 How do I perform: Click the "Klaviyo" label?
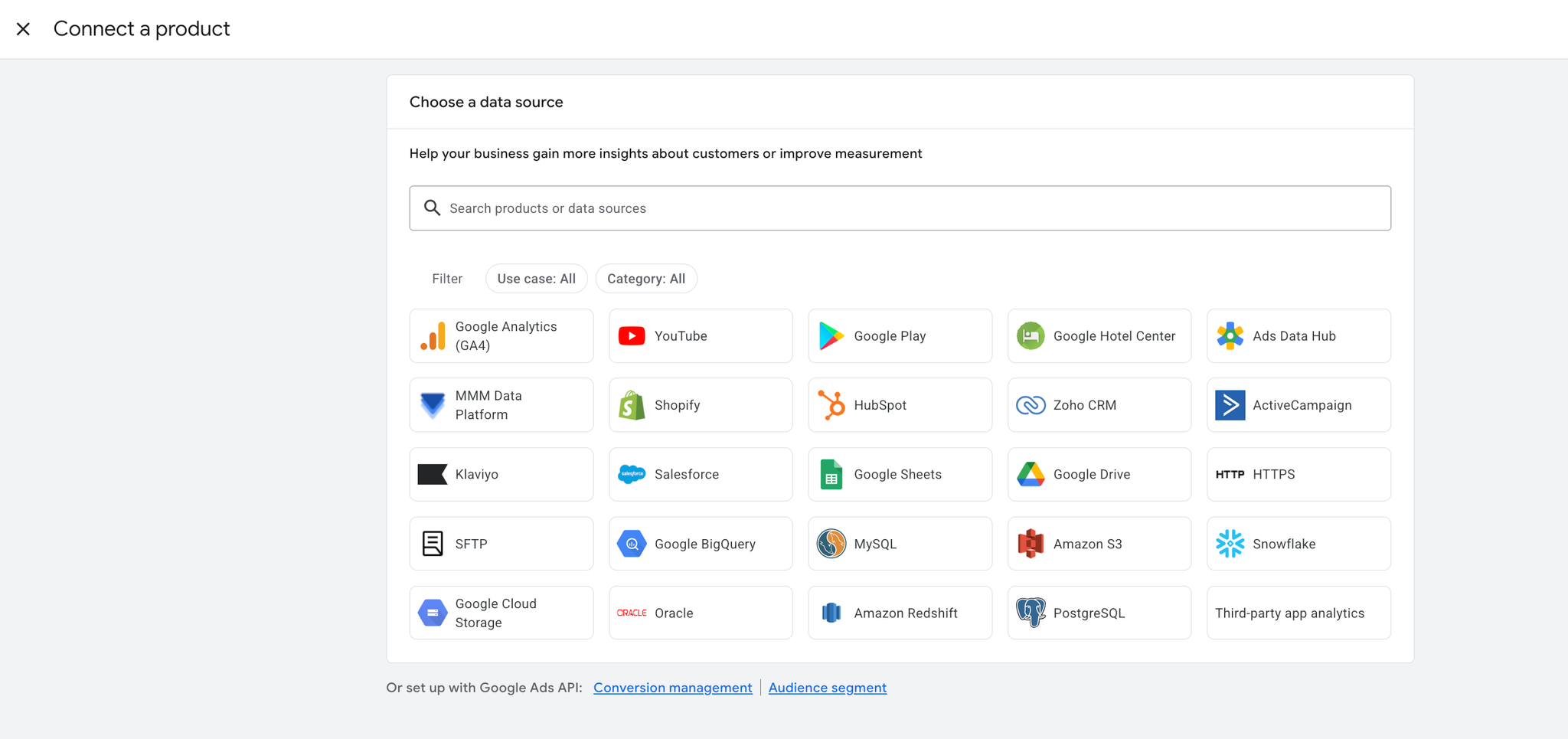click(477, 475)
